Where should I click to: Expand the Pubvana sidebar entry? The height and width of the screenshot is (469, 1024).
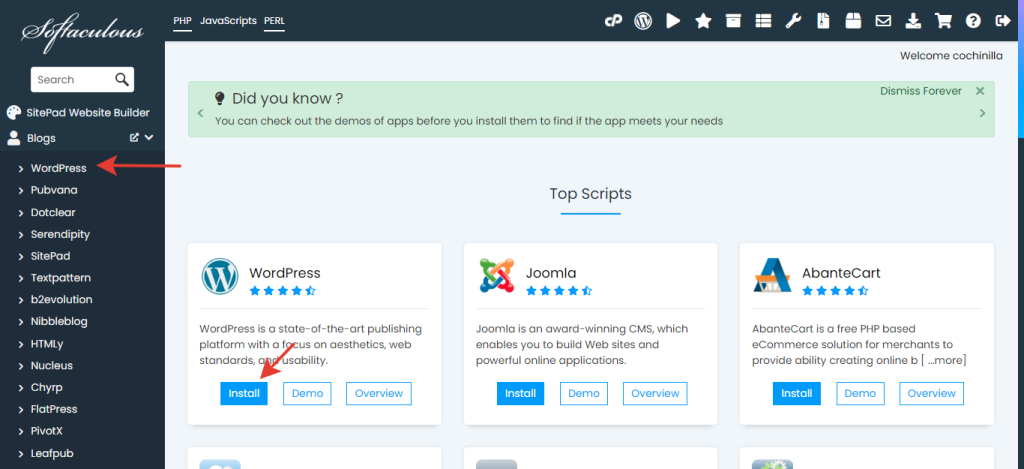22,191
